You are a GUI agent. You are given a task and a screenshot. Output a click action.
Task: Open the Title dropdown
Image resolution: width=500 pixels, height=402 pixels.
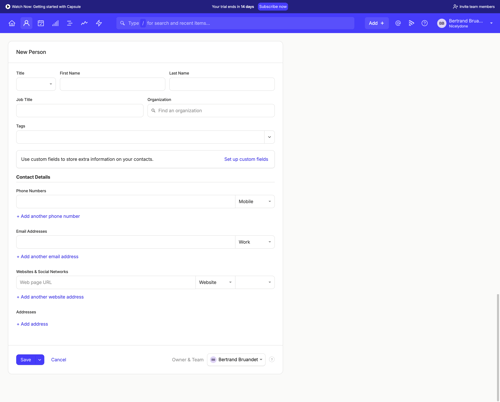click(x=36, y=84)
